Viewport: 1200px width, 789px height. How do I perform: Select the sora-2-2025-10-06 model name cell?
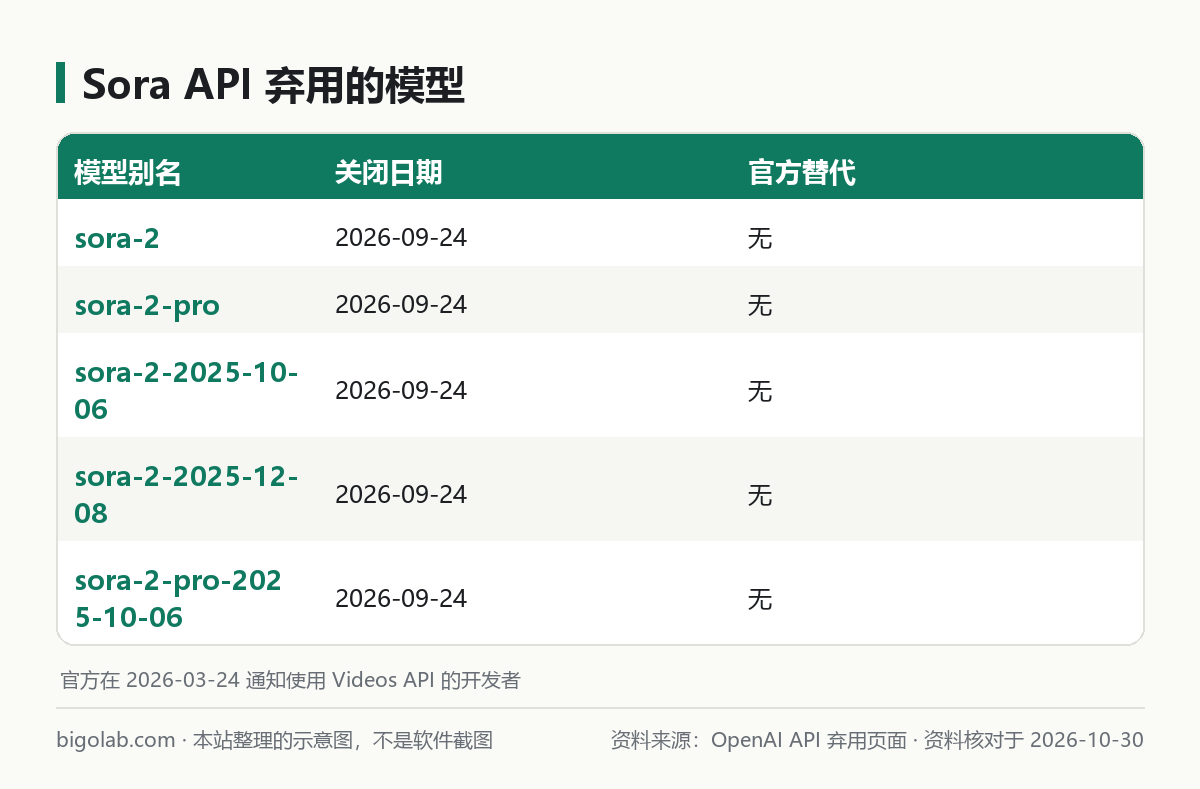187,391
